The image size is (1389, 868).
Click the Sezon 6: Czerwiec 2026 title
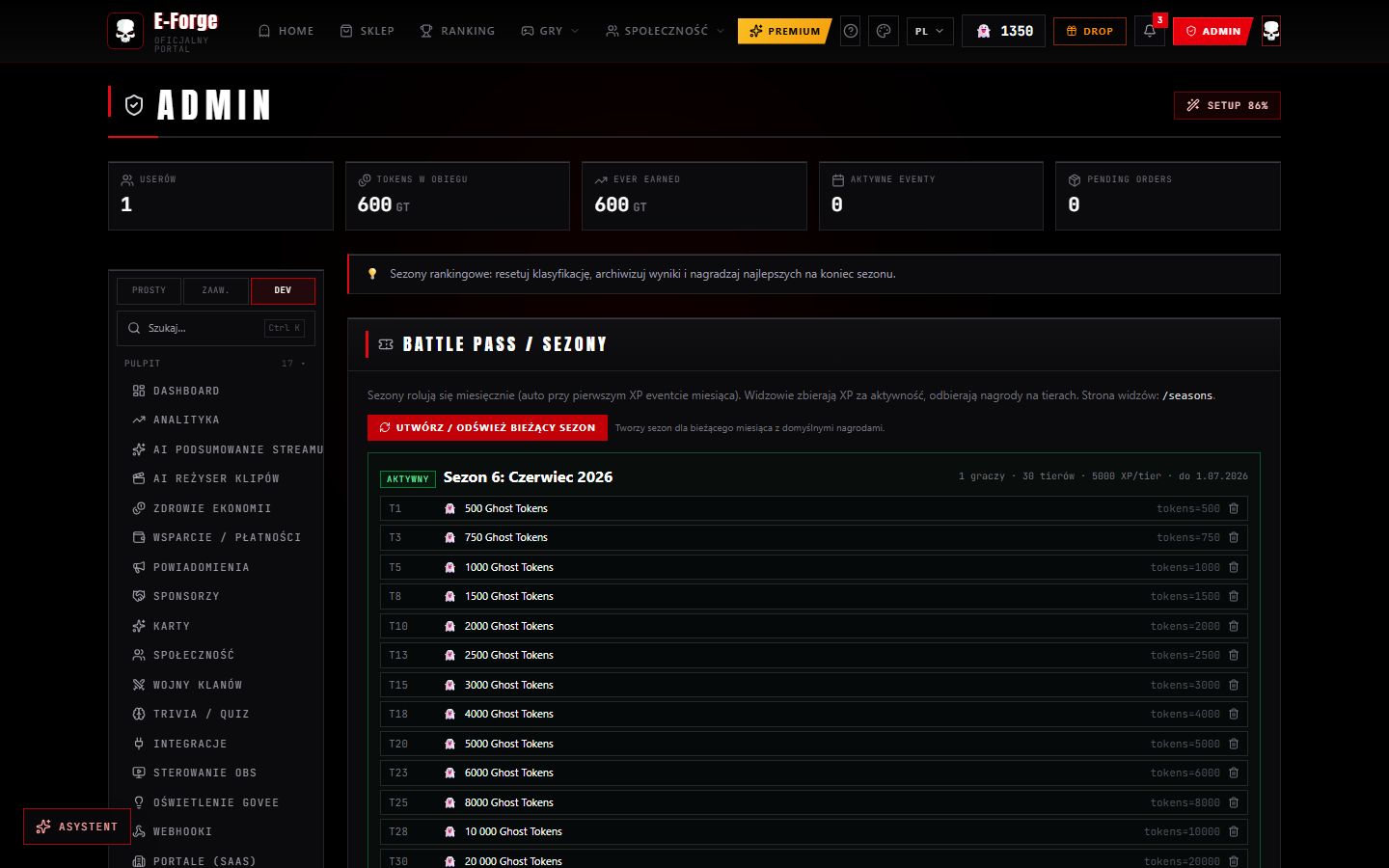click(x=528, y=476)
